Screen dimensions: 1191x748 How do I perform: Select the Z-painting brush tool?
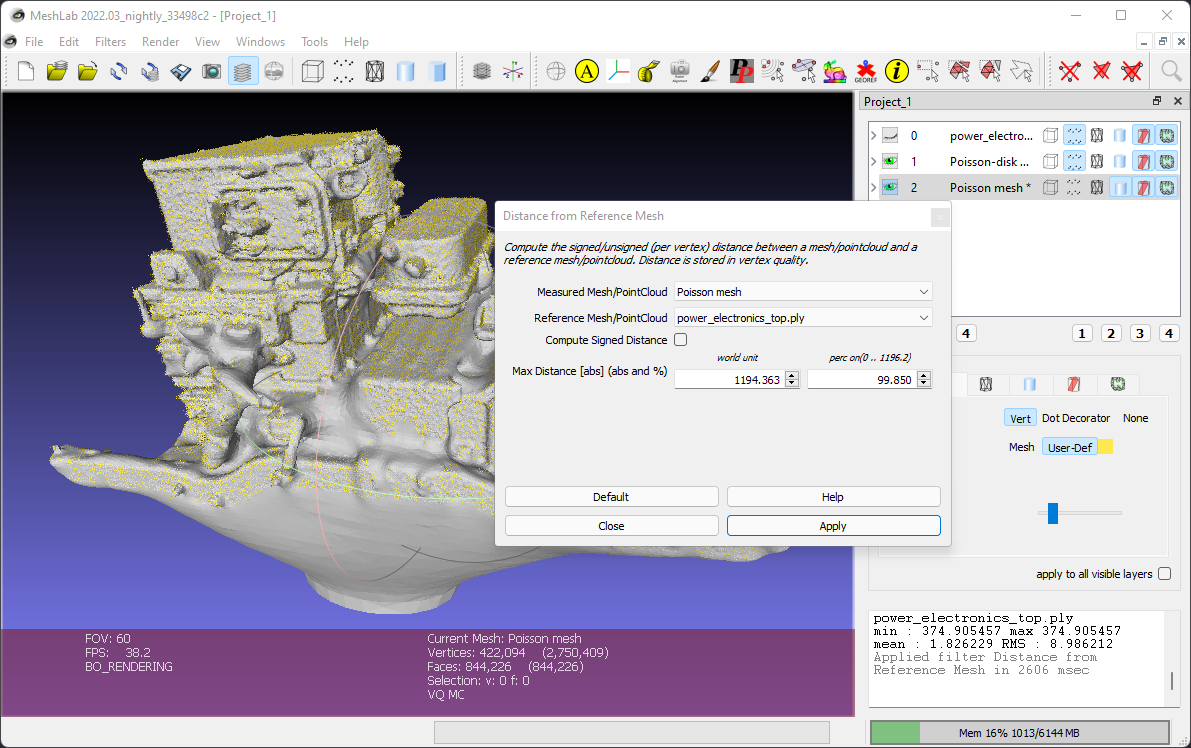(x=710, y=71)
